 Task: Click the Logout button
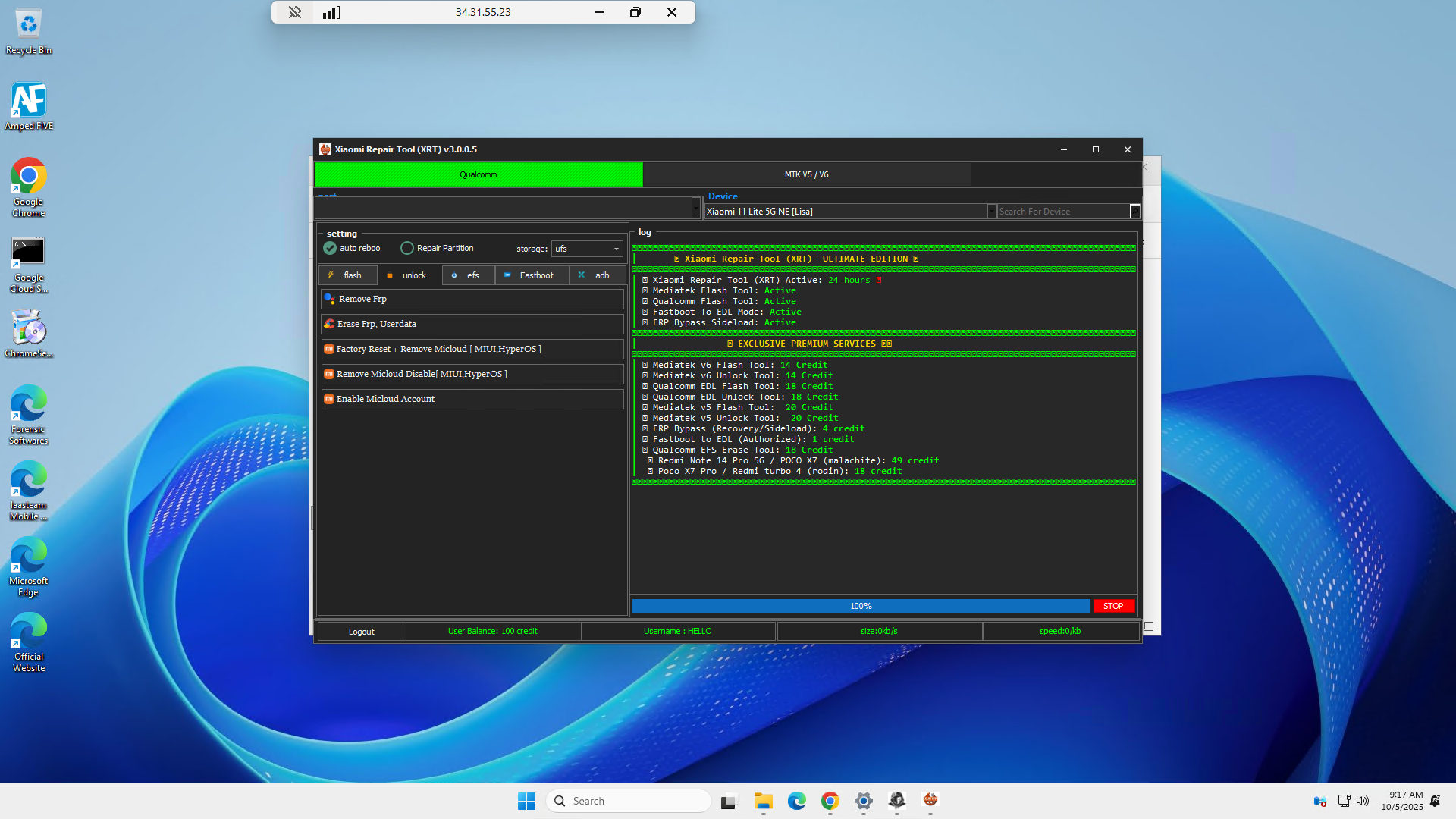pyautogui.click(x=361, y=632)
